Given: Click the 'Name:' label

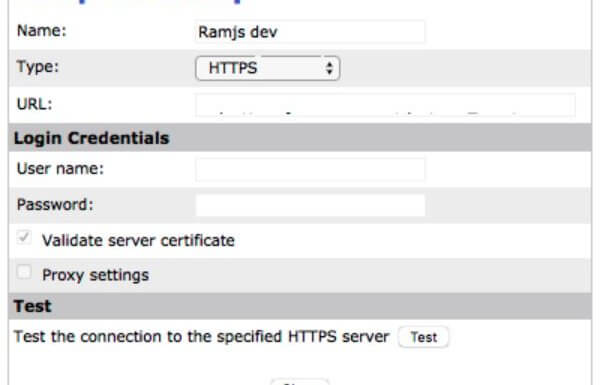Looking at the screenshot, I should [x=41, y=31].
